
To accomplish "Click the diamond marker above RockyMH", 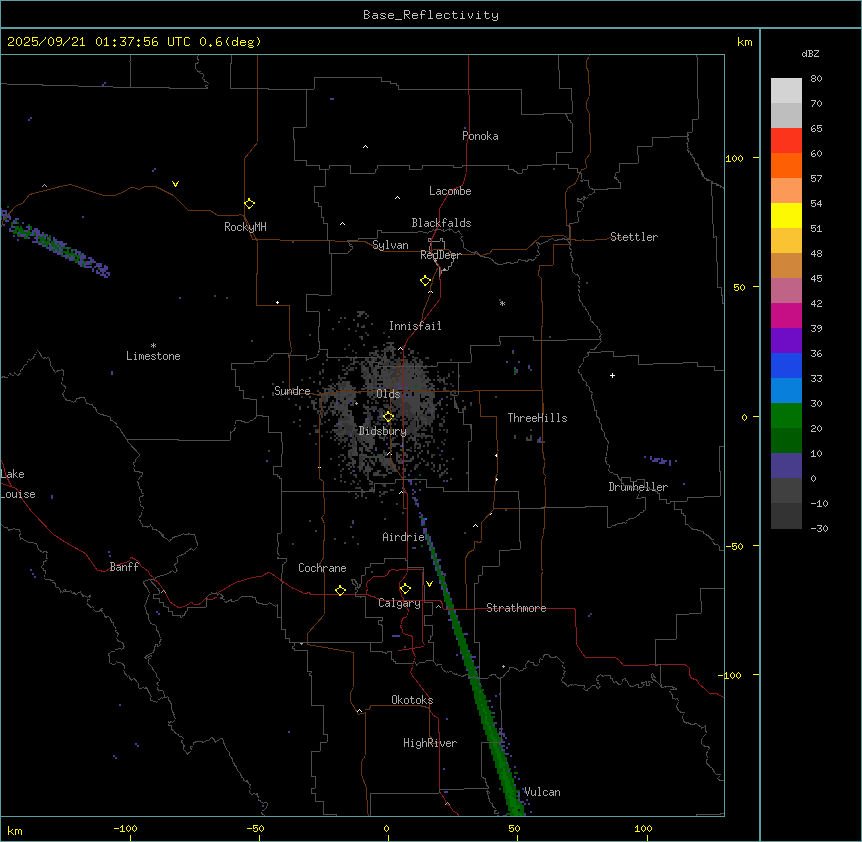I will click(x=249, y=203).
